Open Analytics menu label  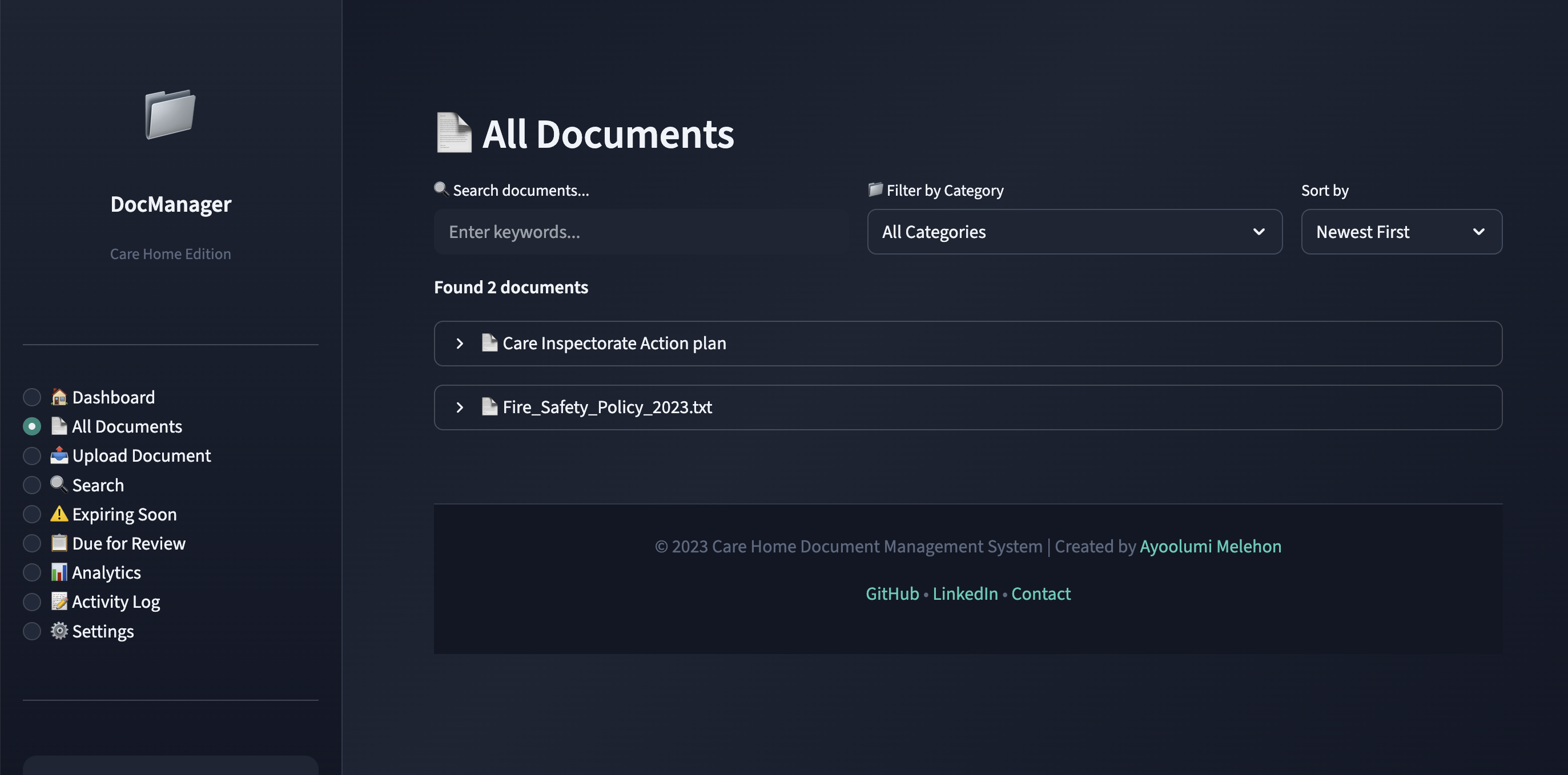(107, 572)
